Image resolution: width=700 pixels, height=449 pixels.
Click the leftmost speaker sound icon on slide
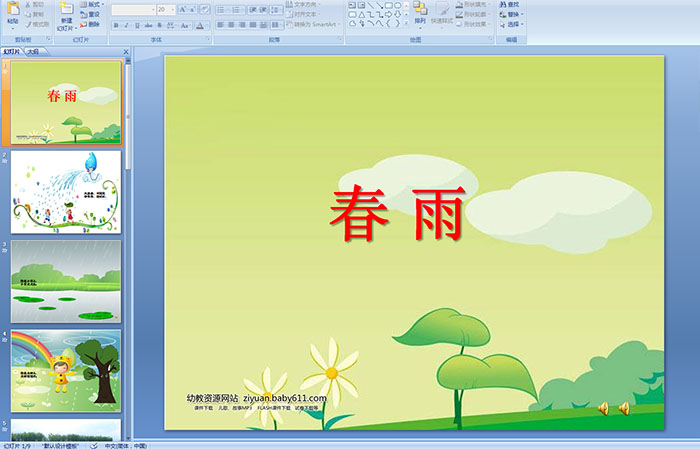[x=603, y=408]
